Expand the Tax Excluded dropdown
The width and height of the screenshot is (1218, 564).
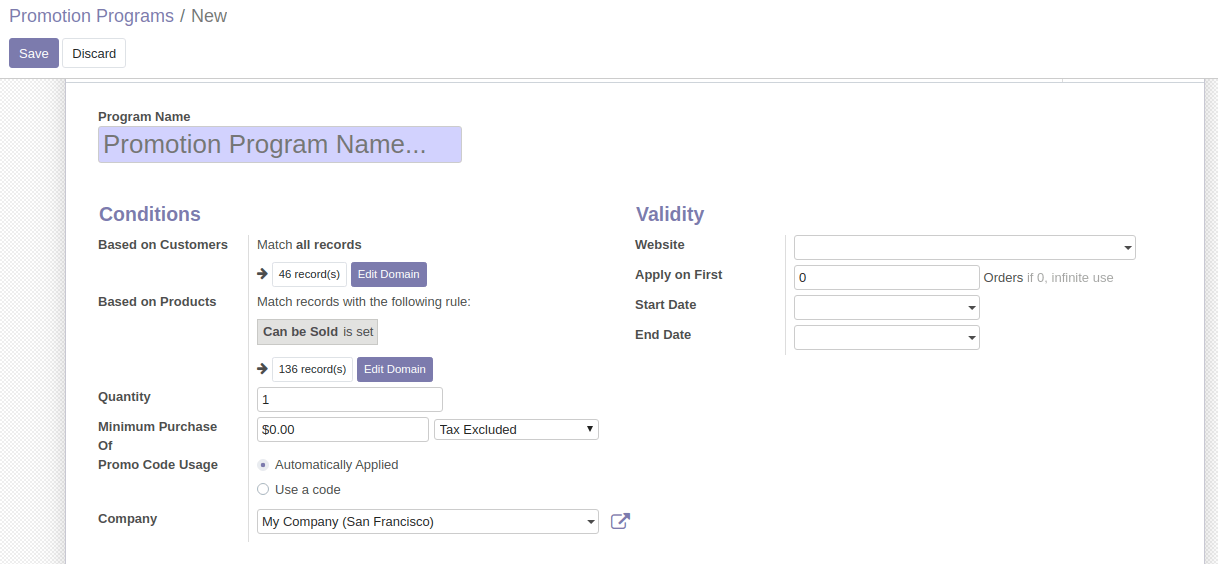(516, 429)
